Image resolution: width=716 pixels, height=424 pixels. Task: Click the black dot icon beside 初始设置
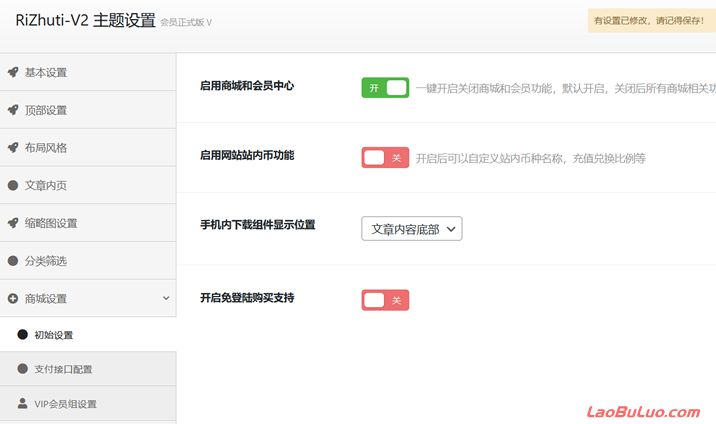(x=22, y=335)
